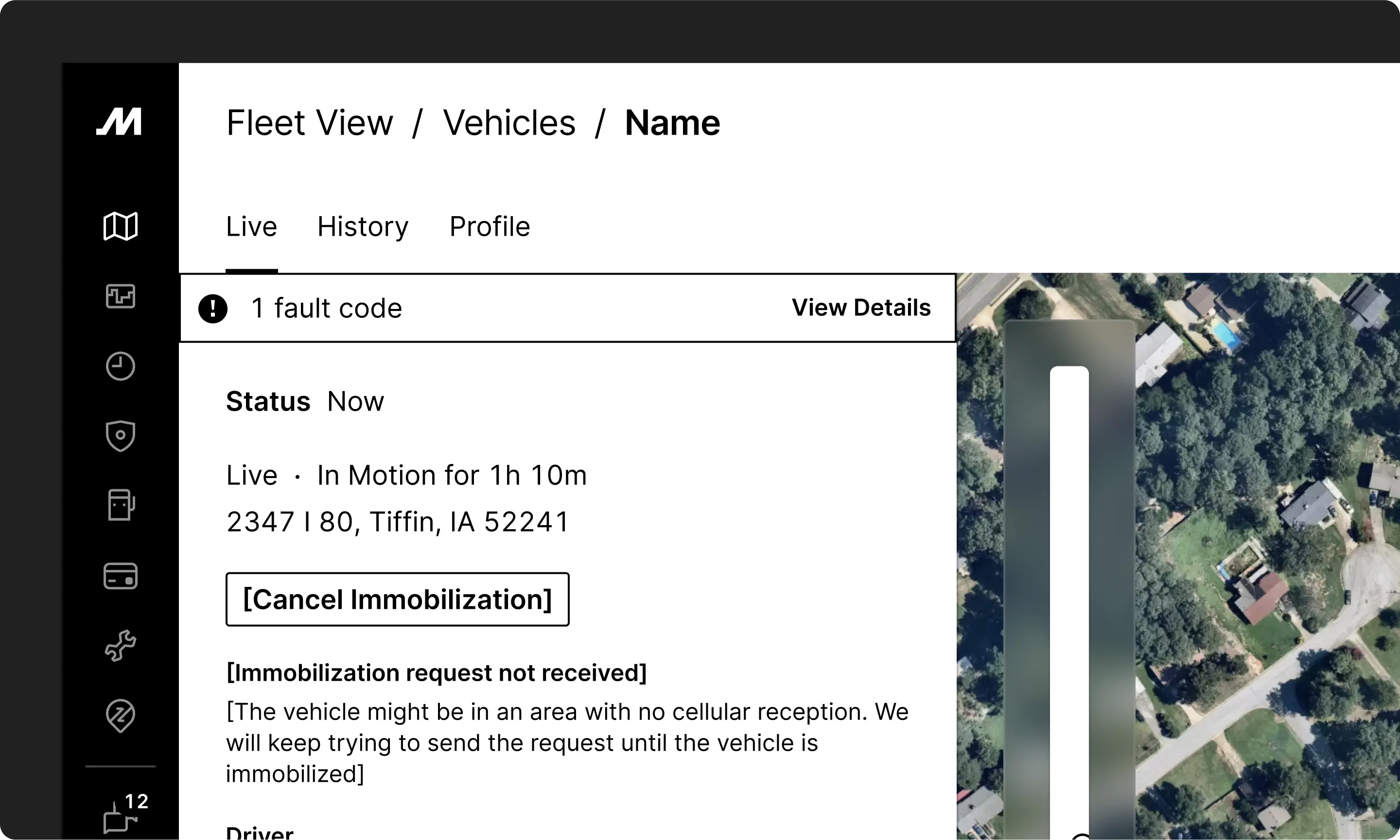Switch to the Profile tab
Viewport: 1400px width, 840px height.
point(490,227)
